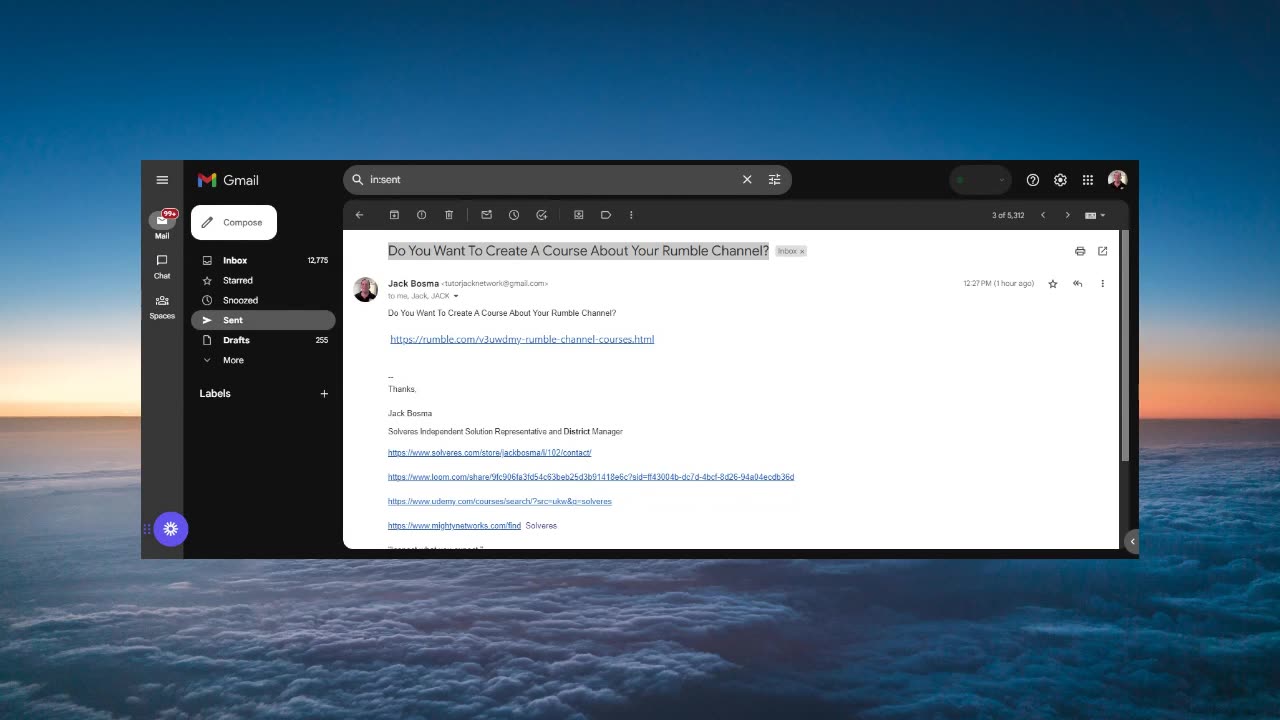1280x720 pixels.
Task: Open the Gmail main menu hamburger
Action: pyautogui.click(x=162, y=180)
